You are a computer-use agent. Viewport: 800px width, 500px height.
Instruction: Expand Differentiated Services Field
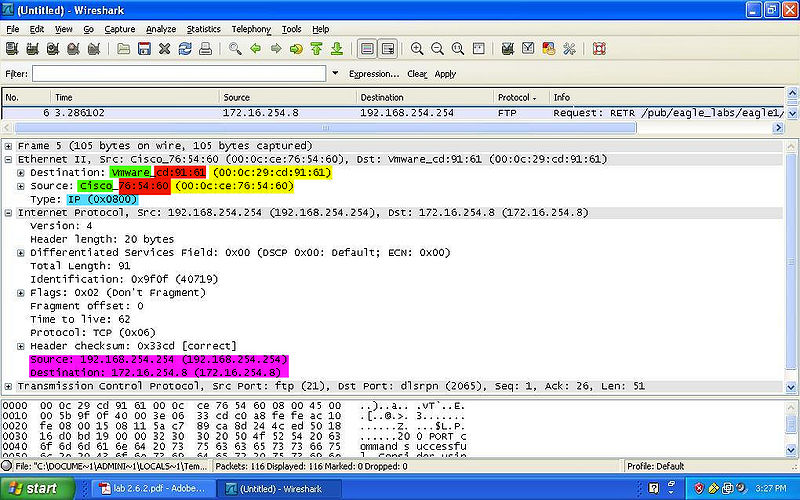21,253
